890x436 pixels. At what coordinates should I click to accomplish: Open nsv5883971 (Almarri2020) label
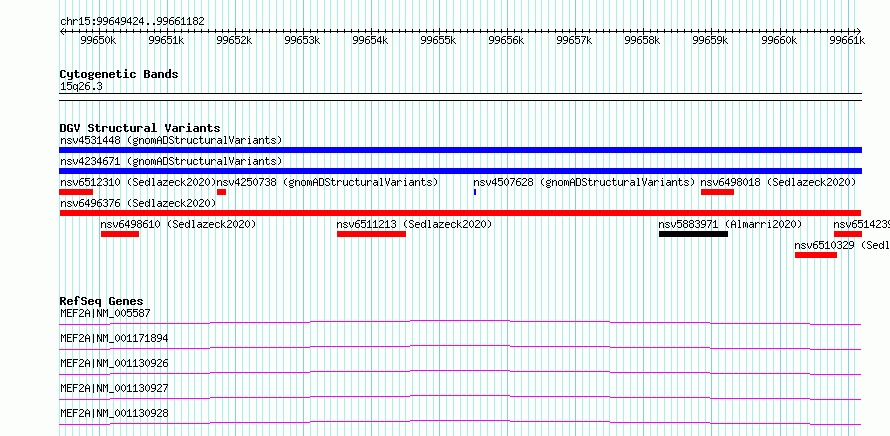coord(730,224)
